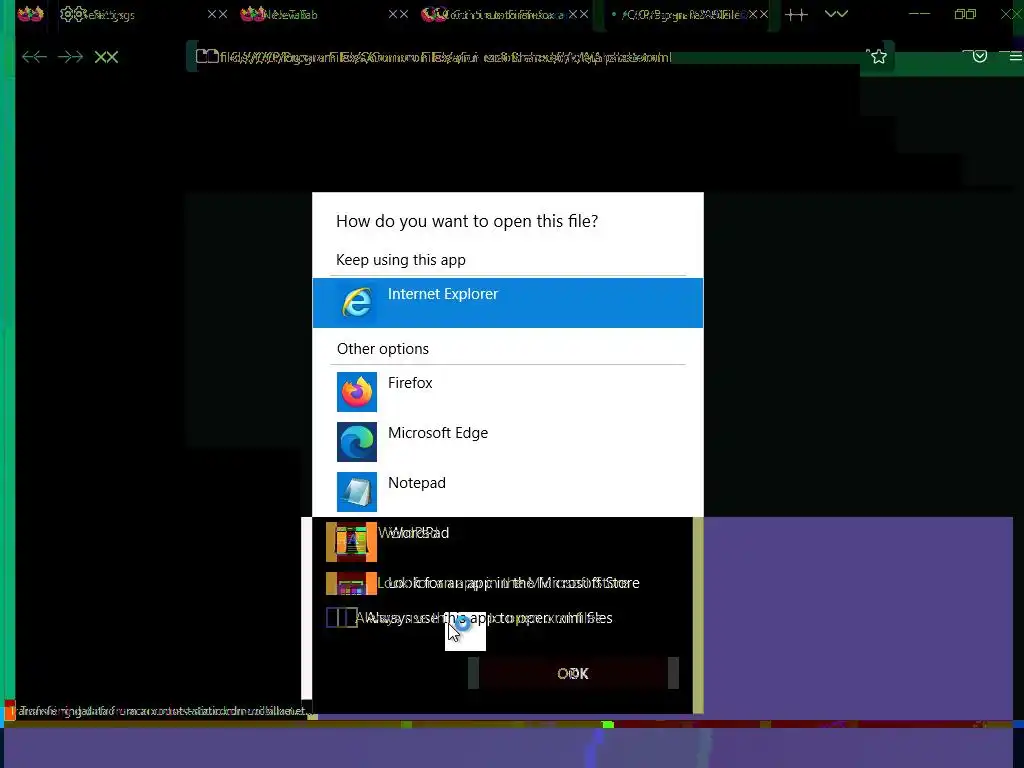Open the Pocket save icon in toolbar
The height and width of the screenshot is (768, 1024).
979,57
